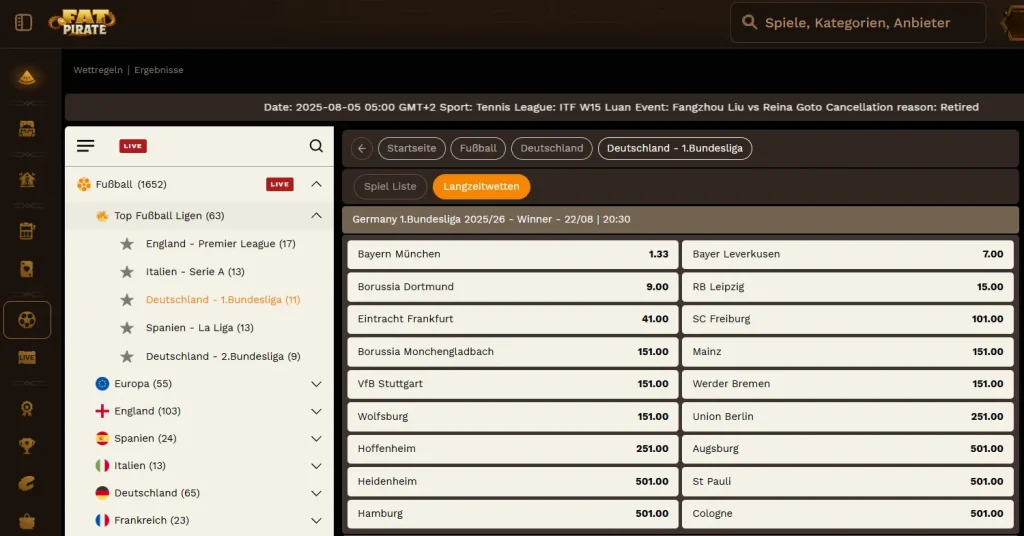This screenshot has height=536, width=1024.
Task: Open Italien - Serie A (13)
Action: tap(195, 272)
